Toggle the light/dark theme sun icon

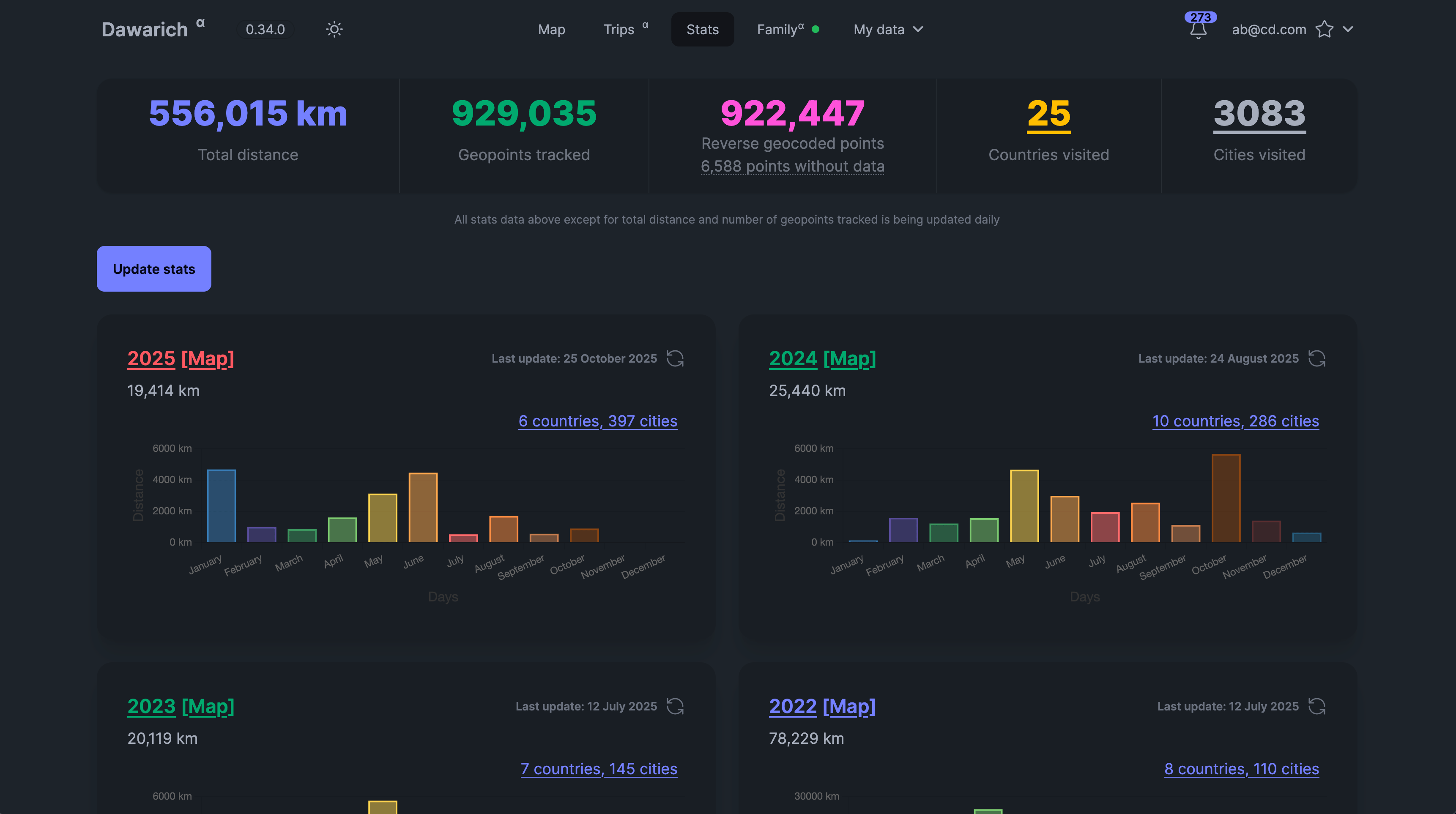[334, 30]
